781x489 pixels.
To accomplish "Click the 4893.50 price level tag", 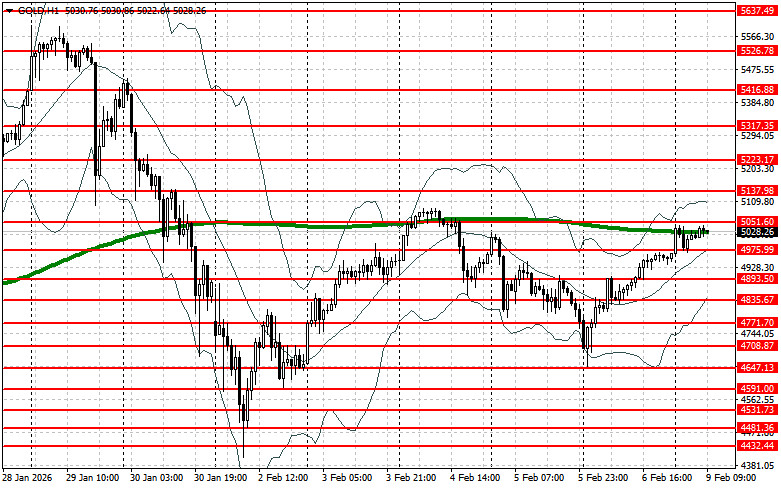I will point(755,279).
